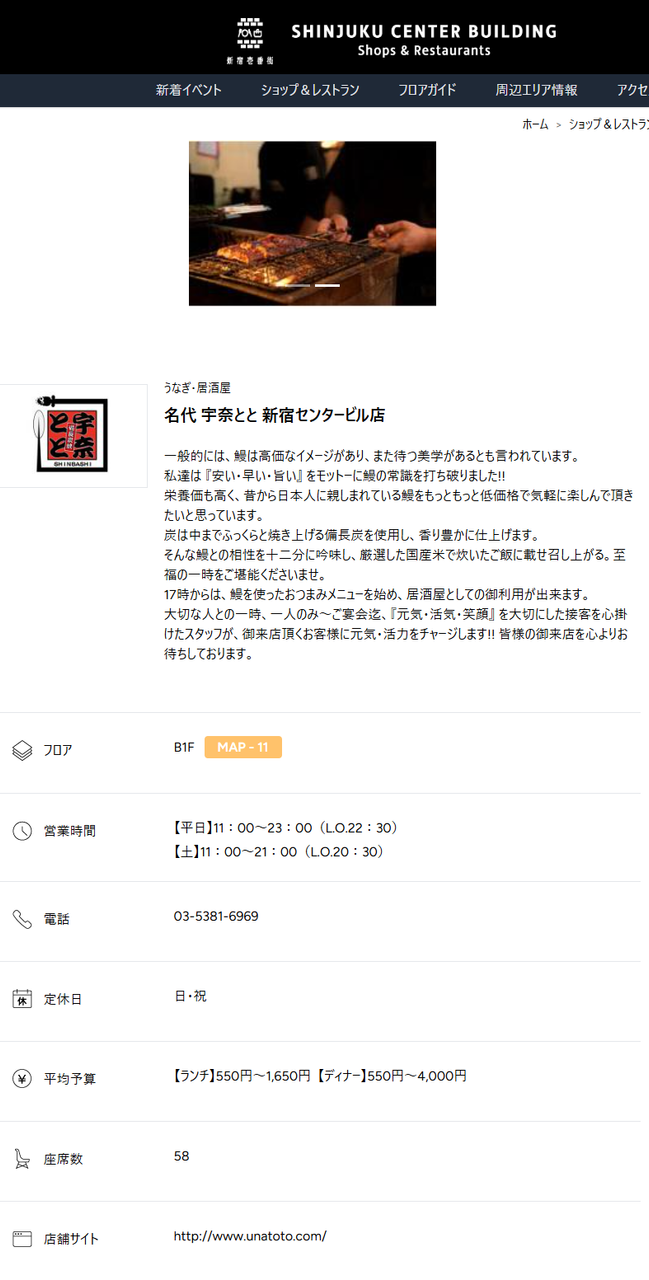Click the eel grilling carousel photo
The image size is (649, 1280).
[312, 223]
